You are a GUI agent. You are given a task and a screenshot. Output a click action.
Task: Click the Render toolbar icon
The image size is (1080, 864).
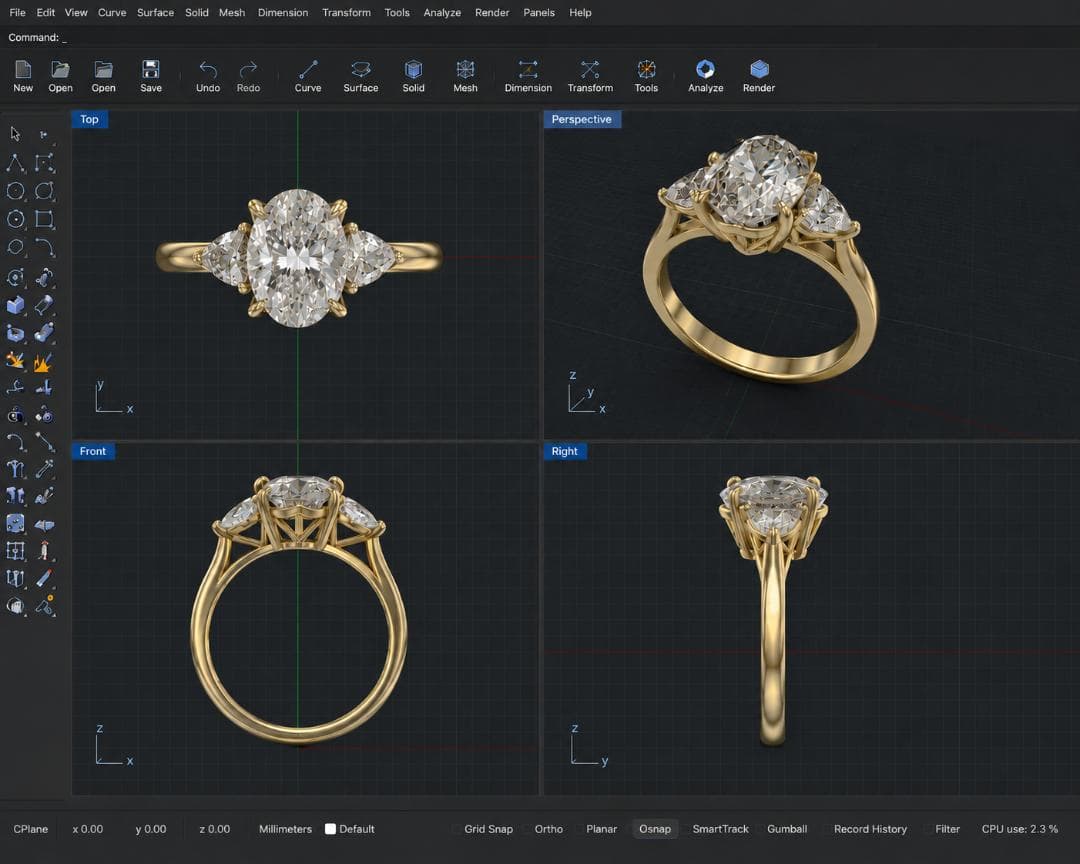758,76
